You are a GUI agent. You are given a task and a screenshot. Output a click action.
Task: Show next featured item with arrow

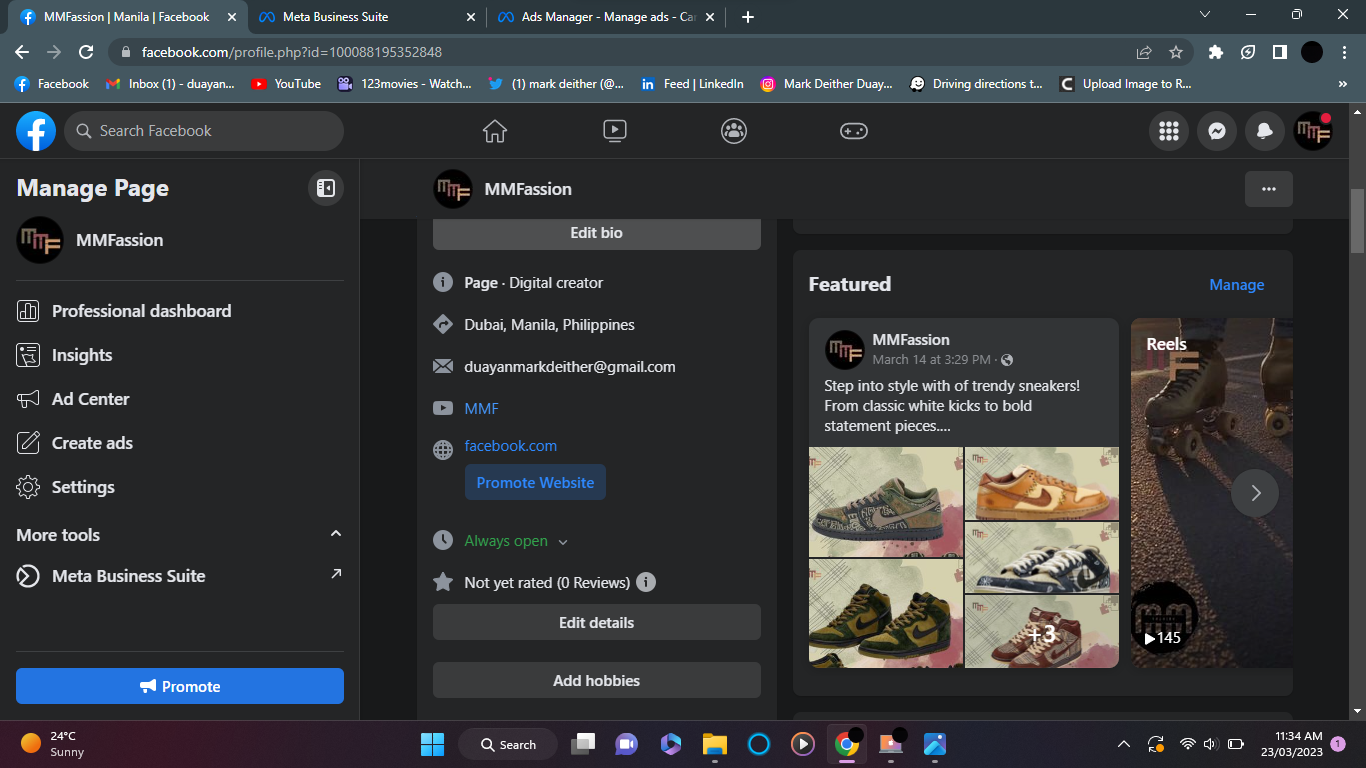[1255, 492]
